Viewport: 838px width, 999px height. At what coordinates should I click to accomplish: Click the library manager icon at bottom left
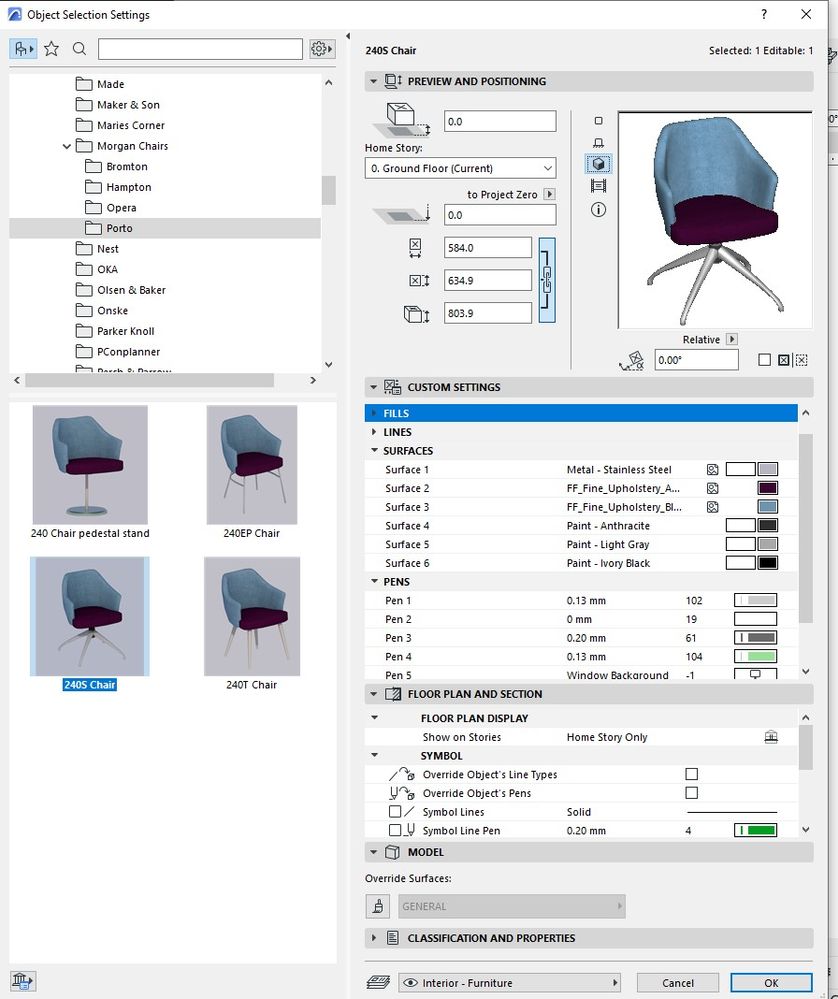click(22, 981)
